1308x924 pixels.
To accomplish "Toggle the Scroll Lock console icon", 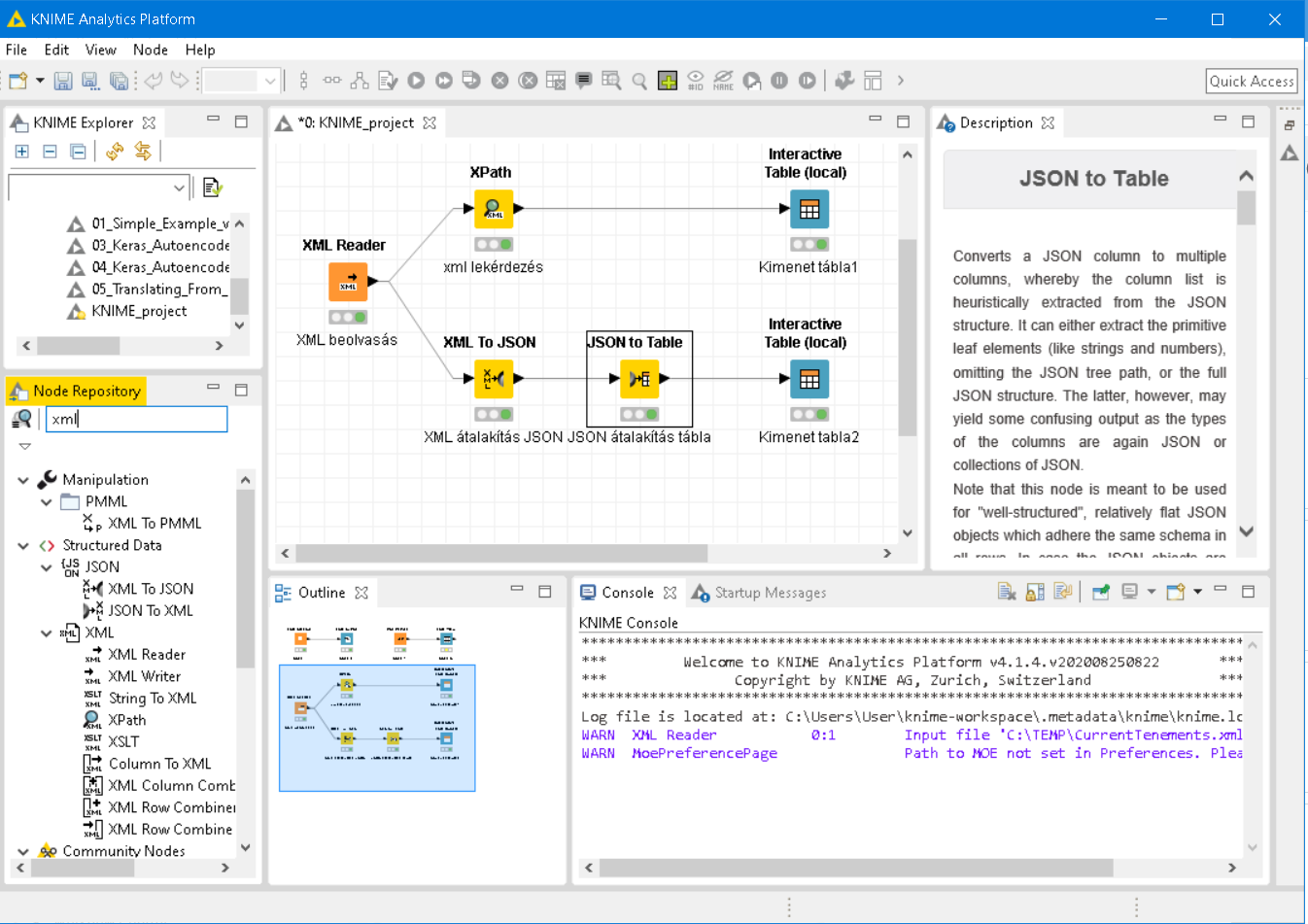I will point(1035,592).
